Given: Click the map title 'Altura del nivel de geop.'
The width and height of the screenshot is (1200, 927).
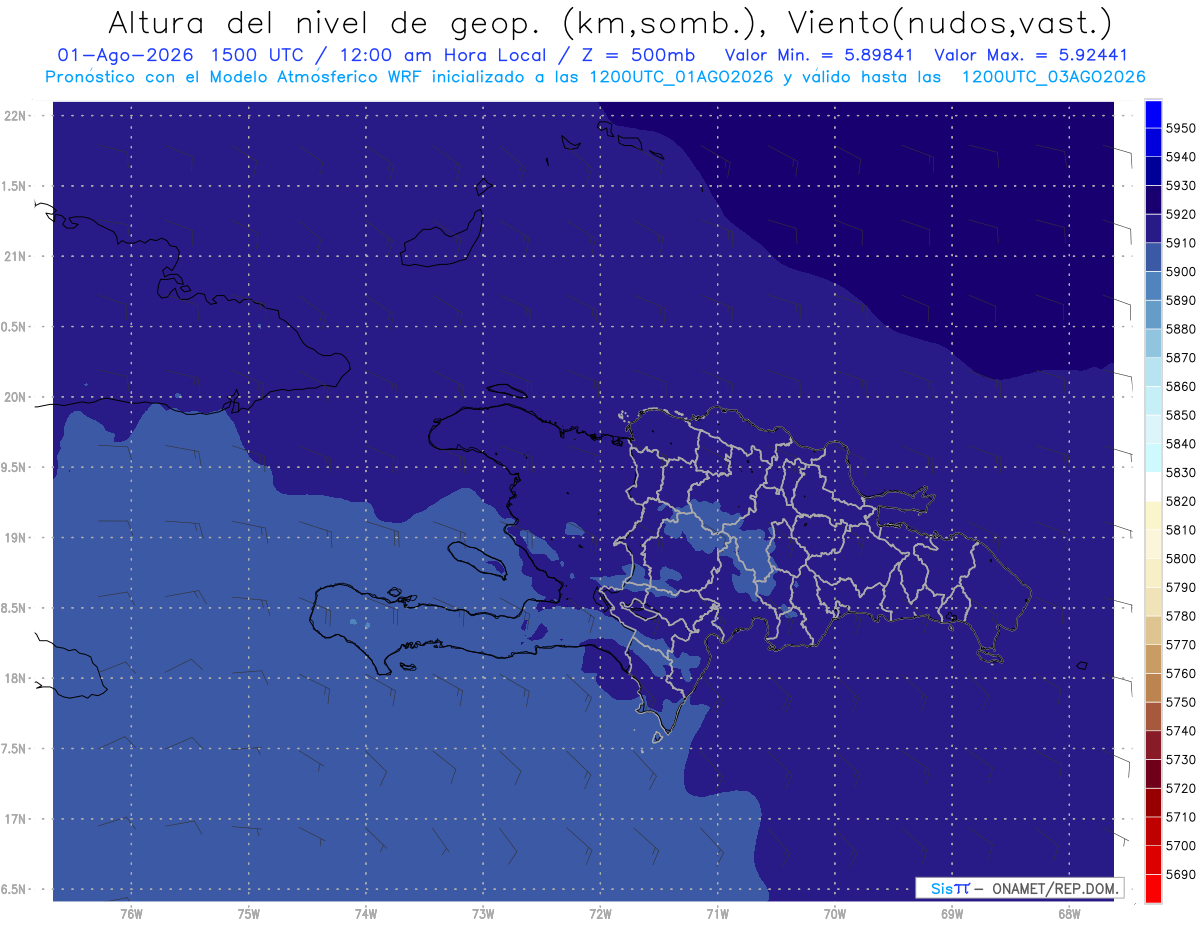Looking at the screenshot, I should point(325,22).
